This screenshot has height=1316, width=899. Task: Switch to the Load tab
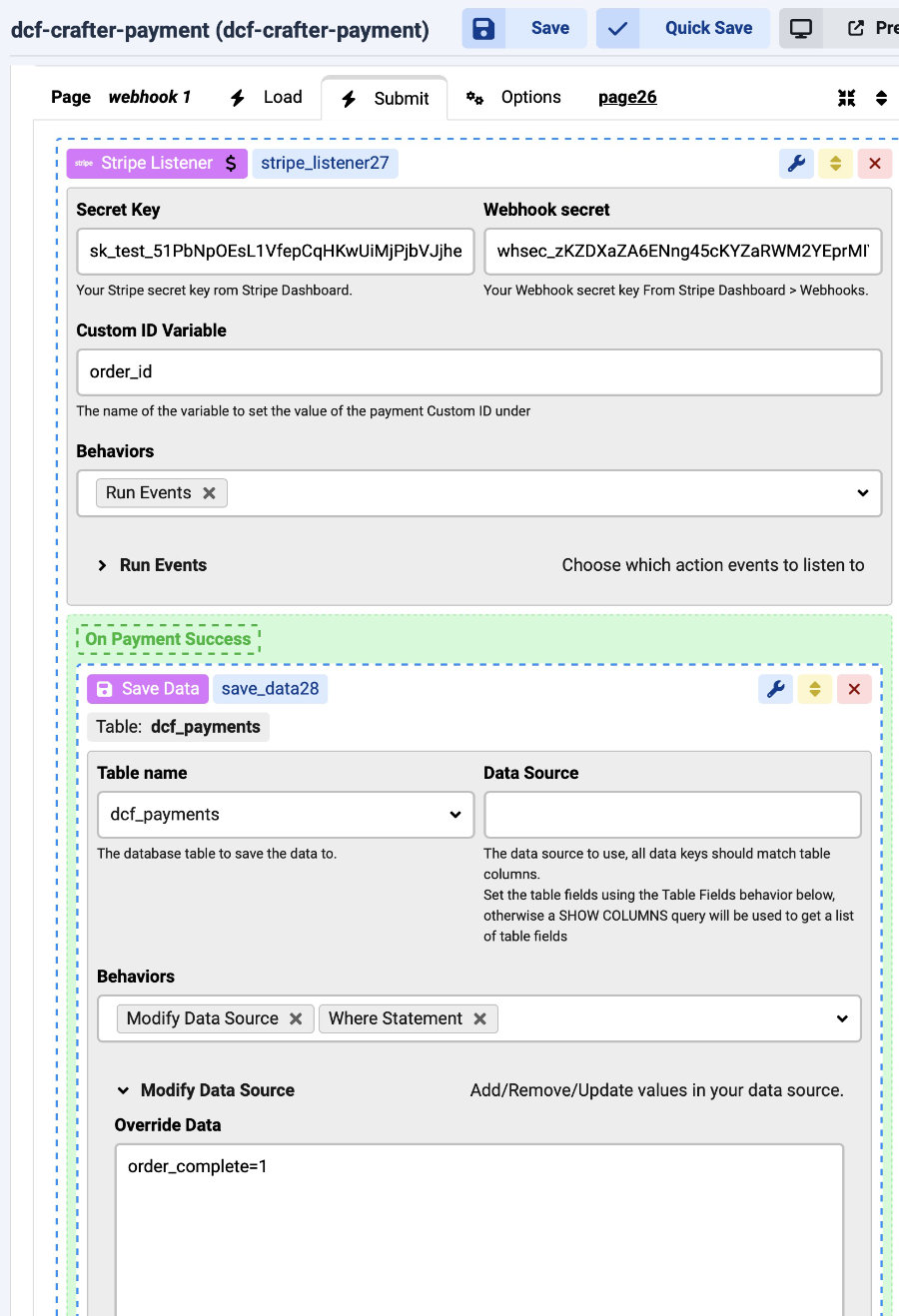tap(267, 98)
